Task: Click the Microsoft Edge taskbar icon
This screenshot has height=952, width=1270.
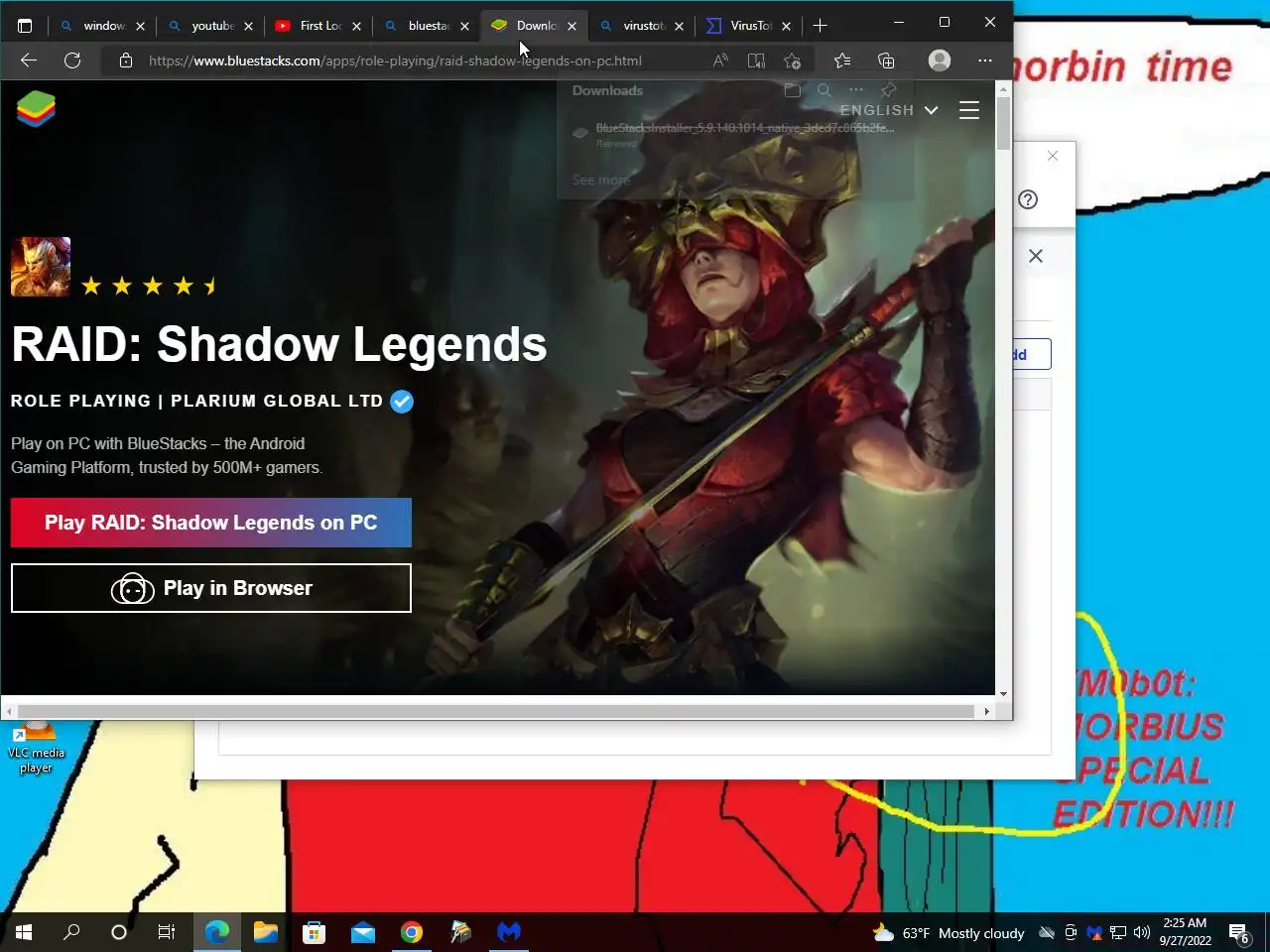Action: click(x=216, y=932)
